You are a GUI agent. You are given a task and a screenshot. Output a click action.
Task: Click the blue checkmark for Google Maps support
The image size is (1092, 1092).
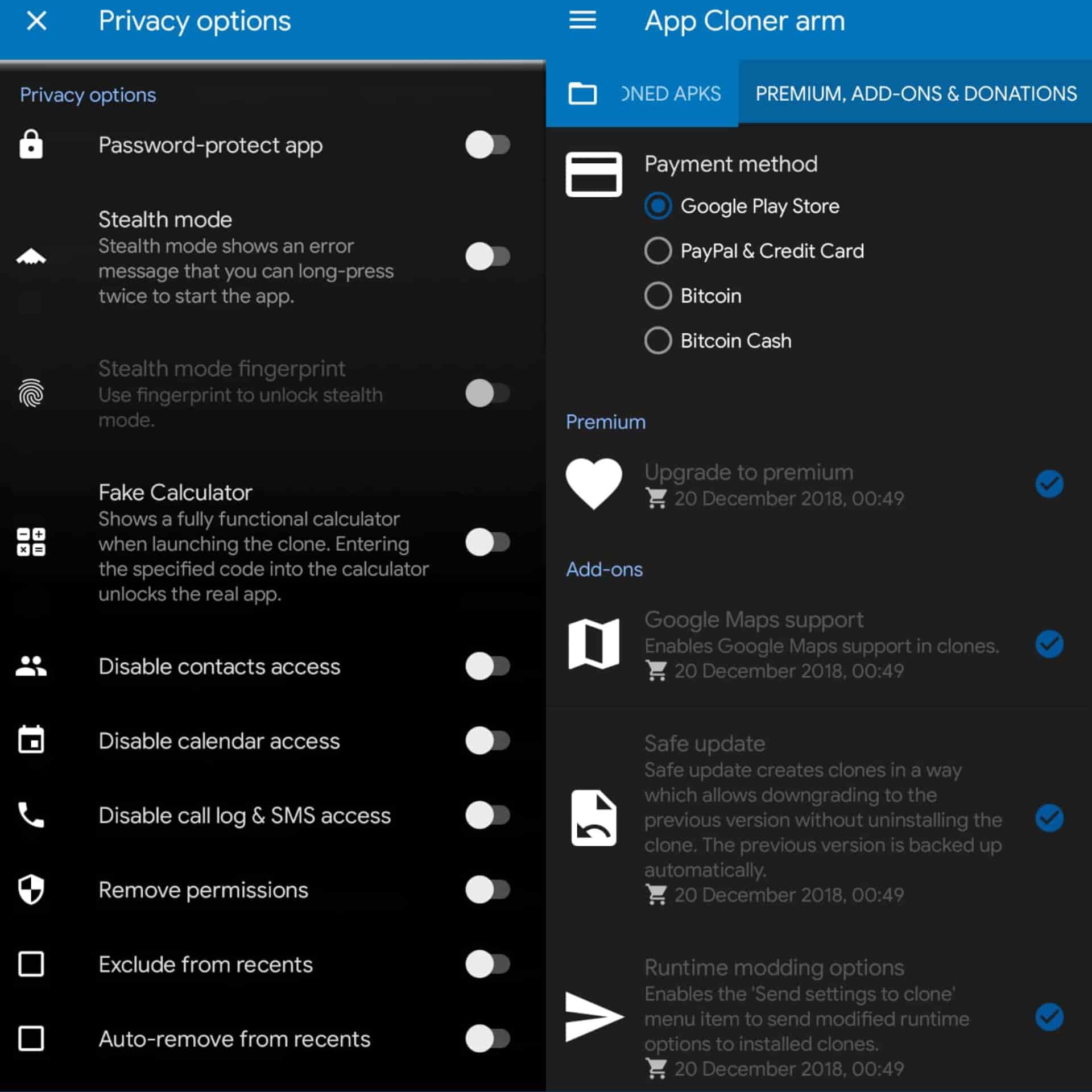click(1049, 644)
